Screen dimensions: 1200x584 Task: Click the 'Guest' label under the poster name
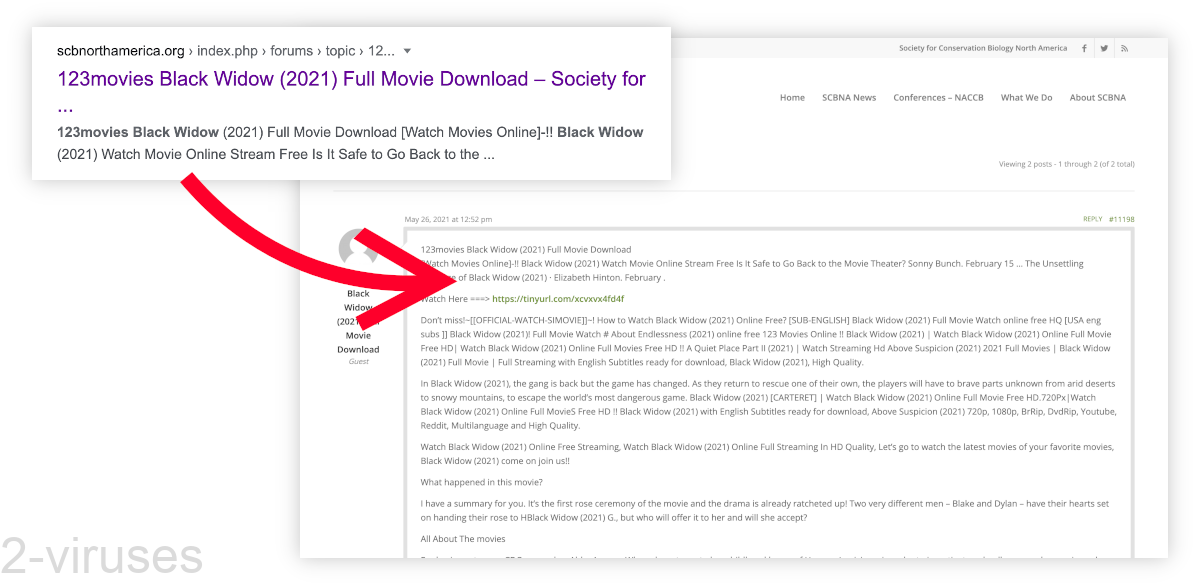pyautogui.click(x=358, y=361)
